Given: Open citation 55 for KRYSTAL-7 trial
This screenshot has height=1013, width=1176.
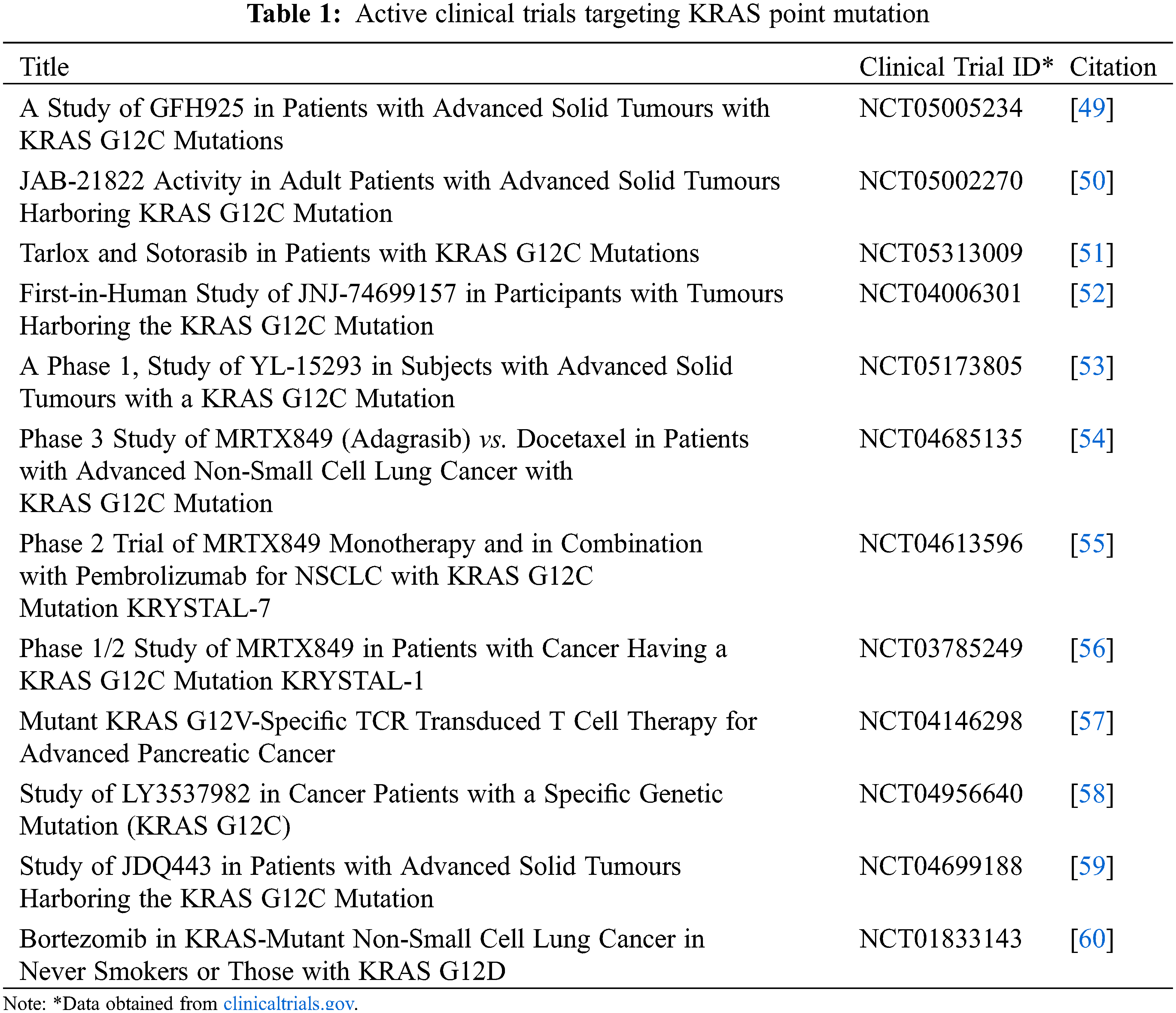Looking at the screenshot, I should coord(1091,544).
